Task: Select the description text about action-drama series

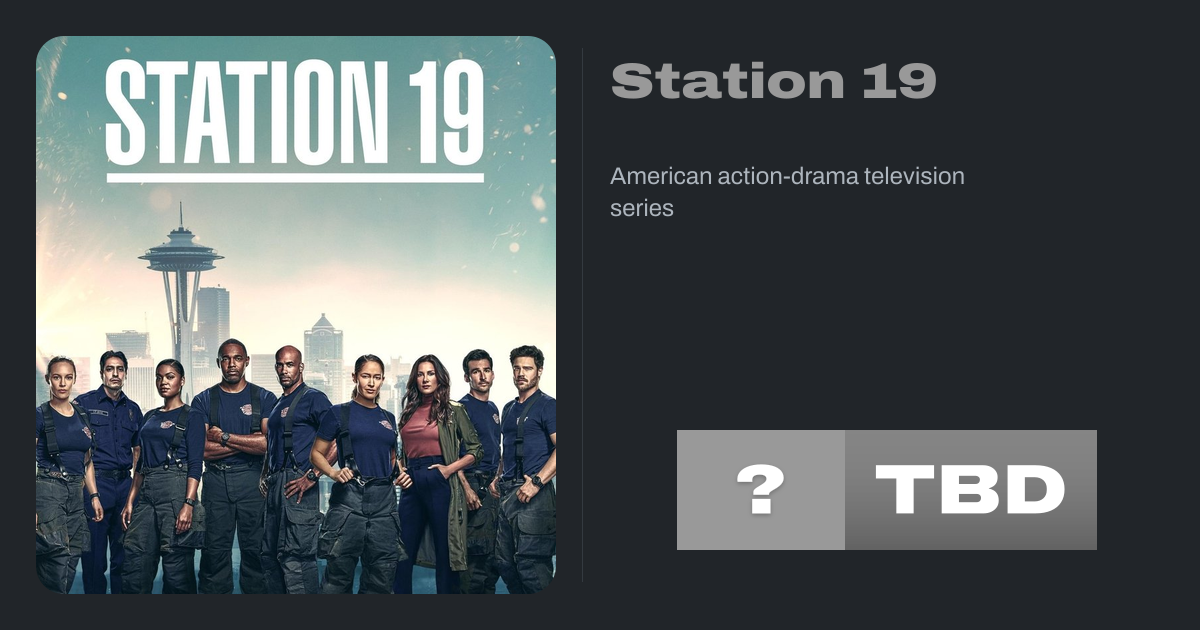Action: click(787, 192)
